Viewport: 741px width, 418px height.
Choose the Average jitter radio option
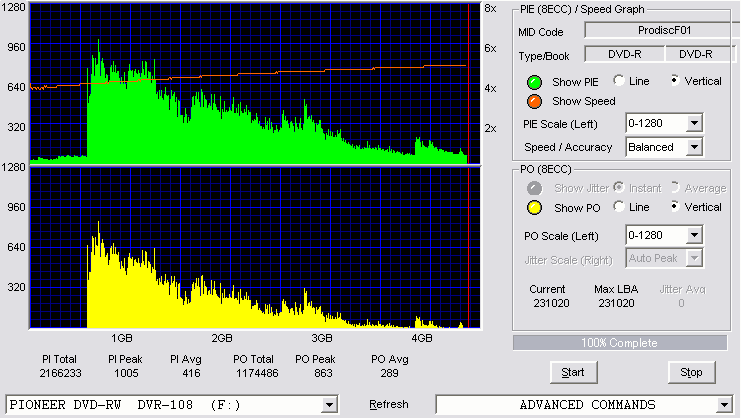coord(675,188)
